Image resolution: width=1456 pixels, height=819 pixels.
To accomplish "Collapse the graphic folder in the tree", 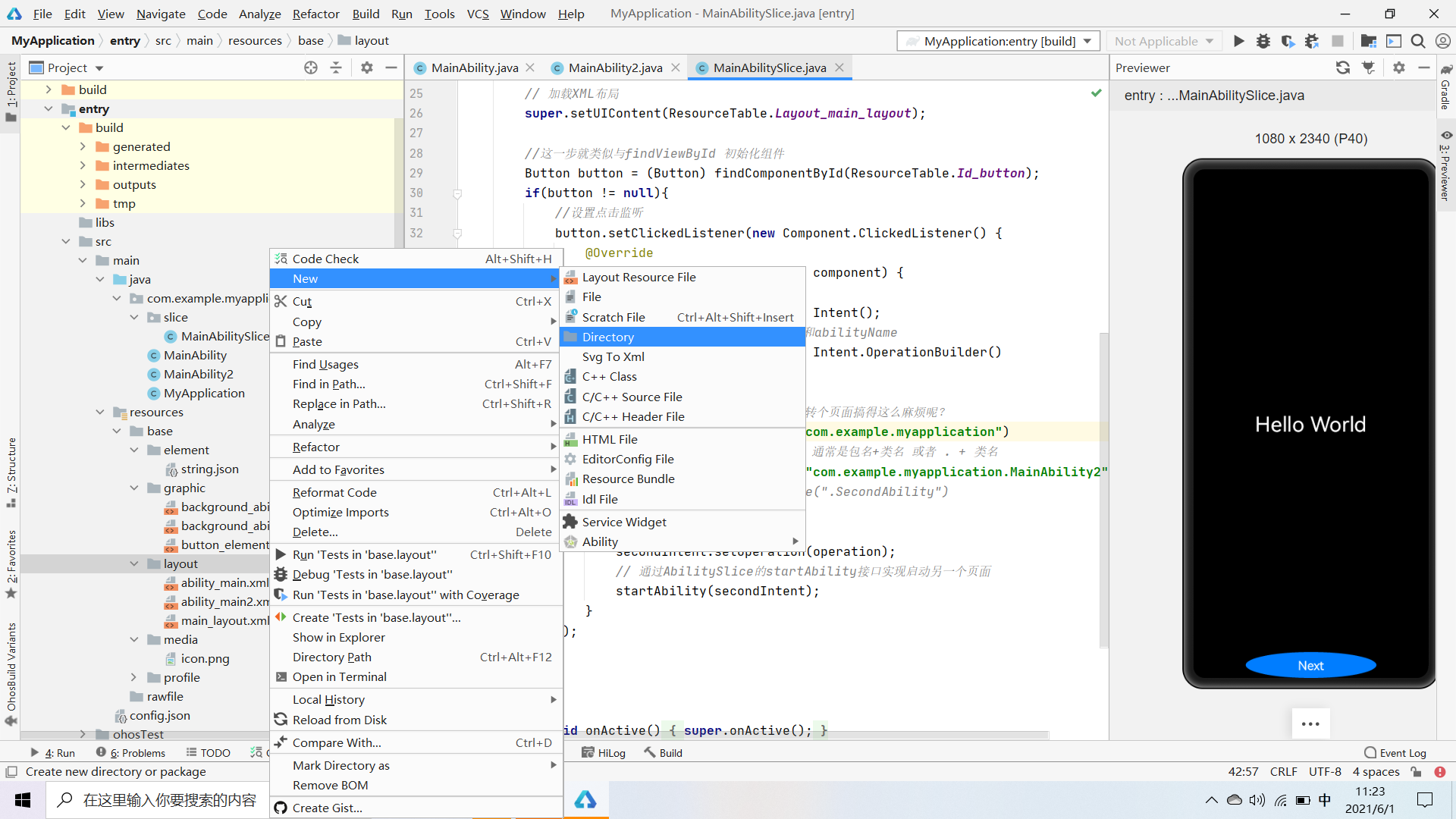I will 134,488.
